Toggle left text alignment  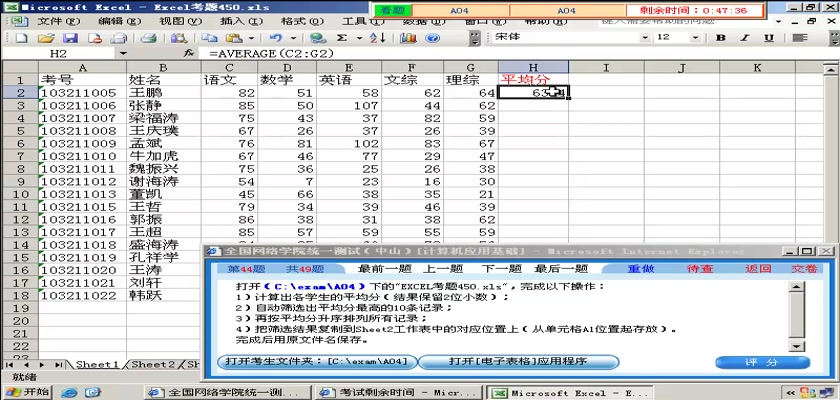point(800,37)
